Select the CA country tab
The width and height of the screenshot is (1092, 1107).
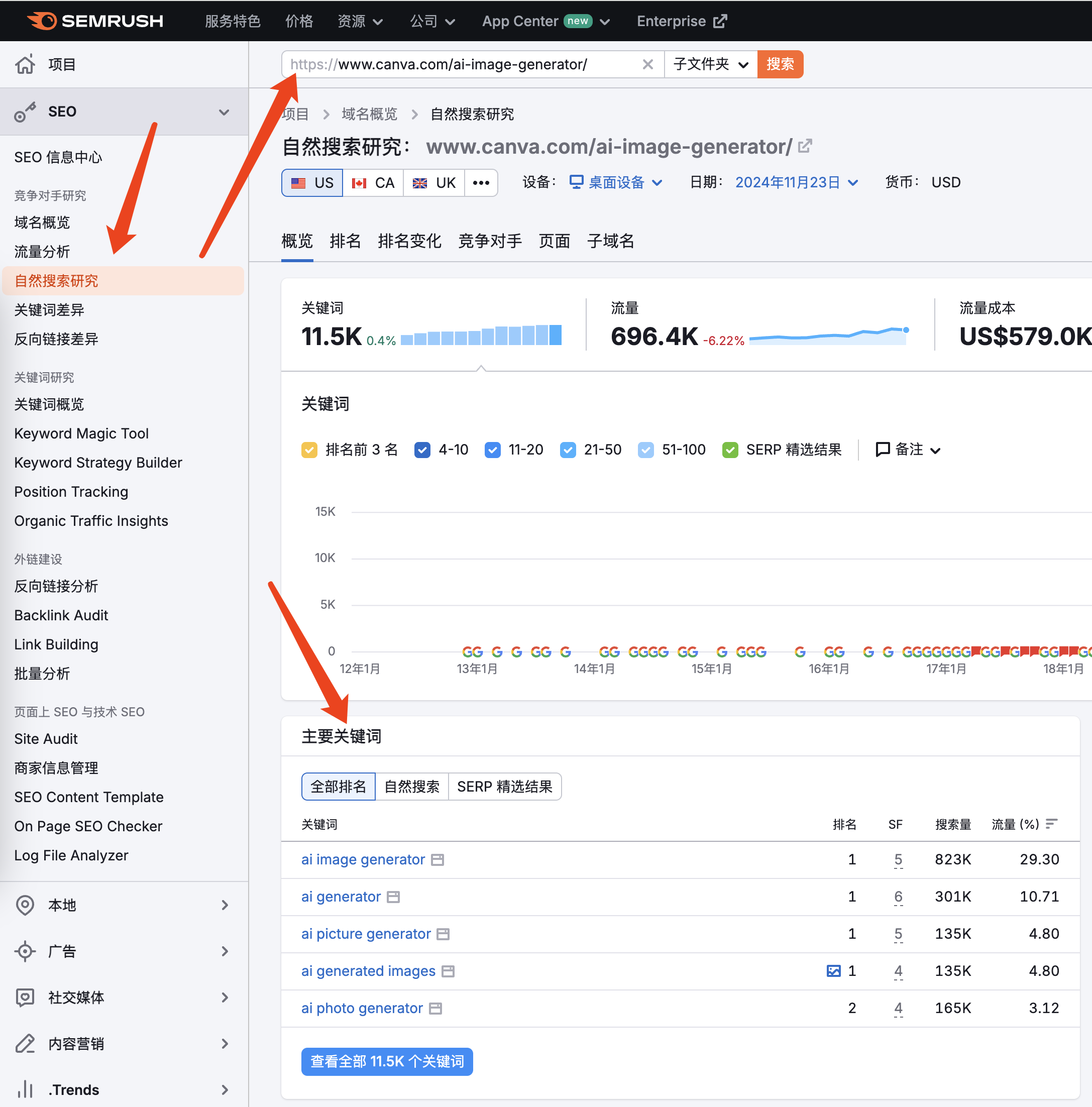(373, 183)
